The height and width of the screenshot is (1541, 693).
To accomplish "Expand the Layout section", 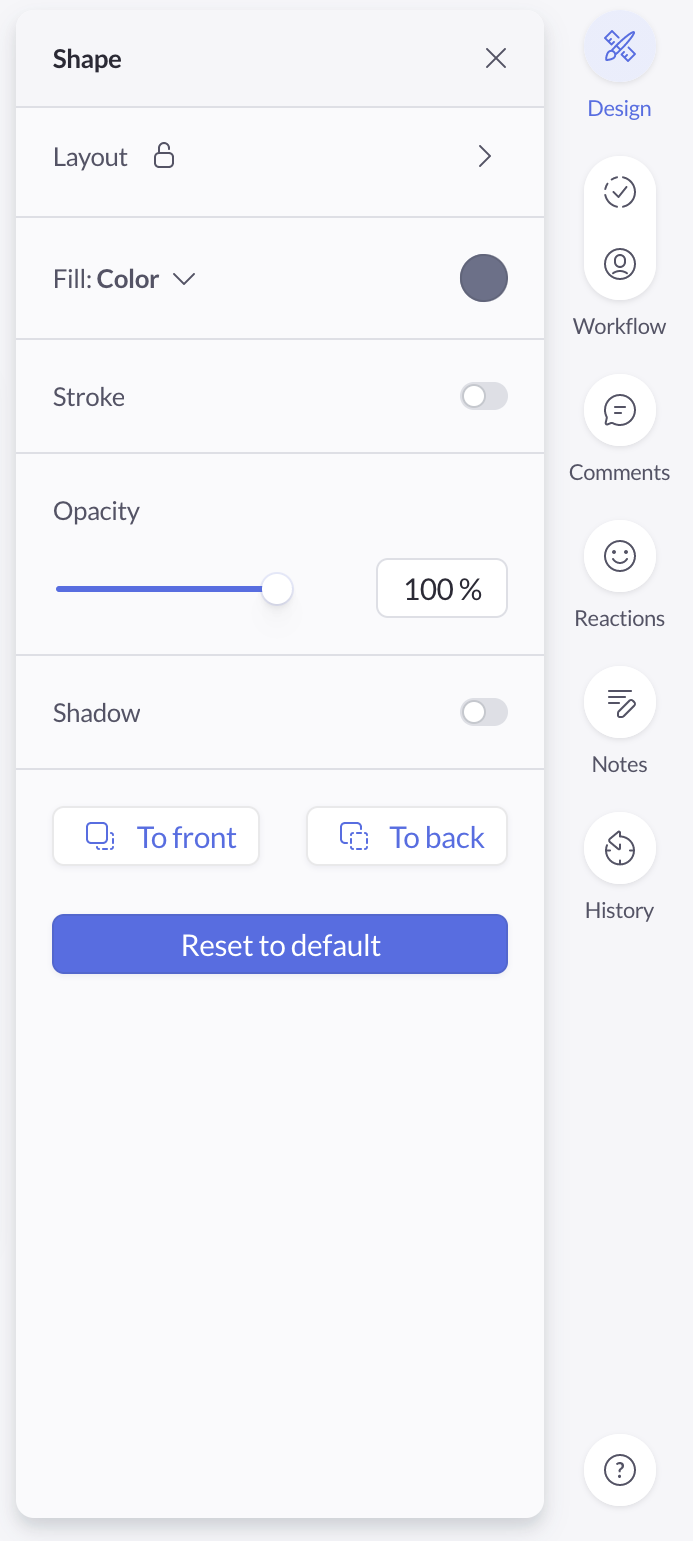I will 485,156.
